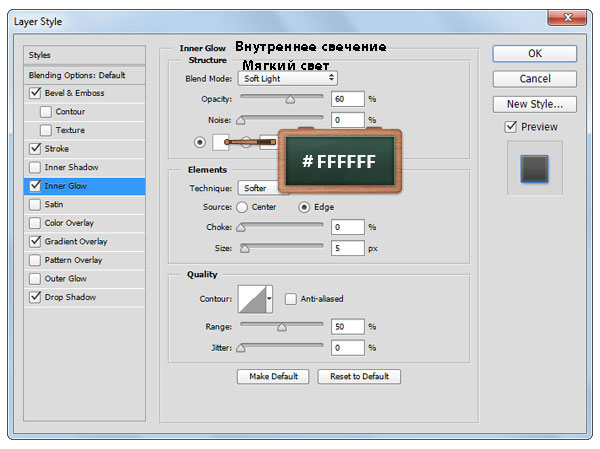Screen dimensions: 600x449
Task: Toggle the Preview checkbox
Action: (x=510, y=127)
